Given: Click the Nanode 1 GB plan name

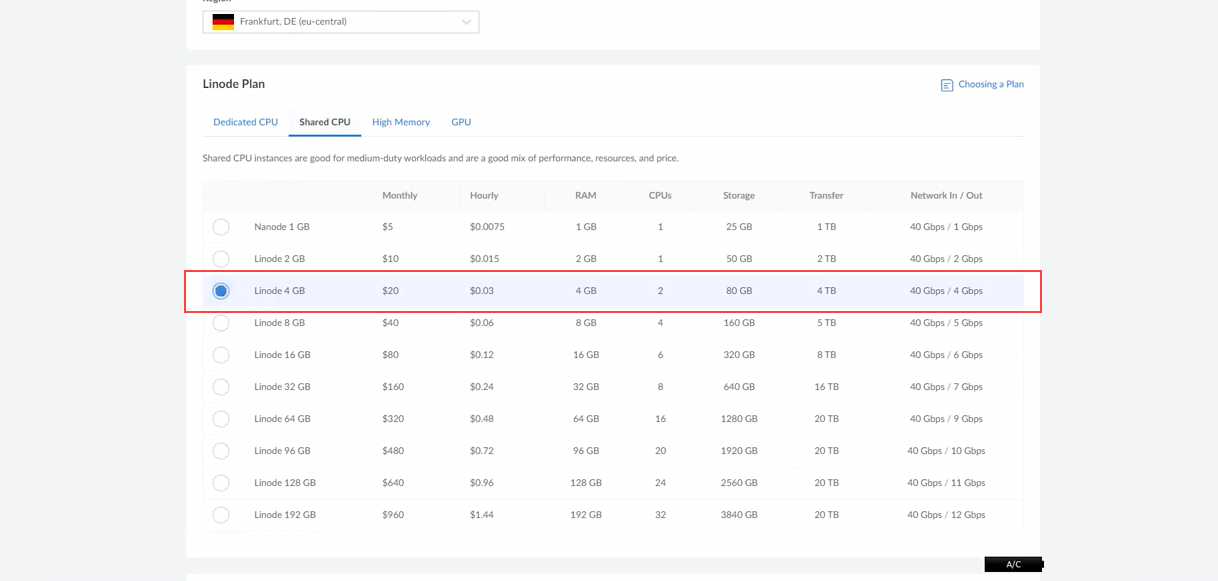Looking at the screenshot, I should (x=282, y=227).
